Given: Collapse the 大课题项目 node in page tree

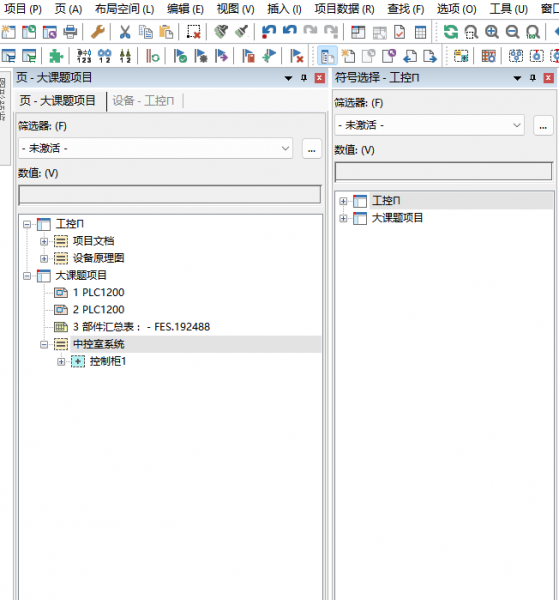Looking at the screenshot, I should coord(27,276).
